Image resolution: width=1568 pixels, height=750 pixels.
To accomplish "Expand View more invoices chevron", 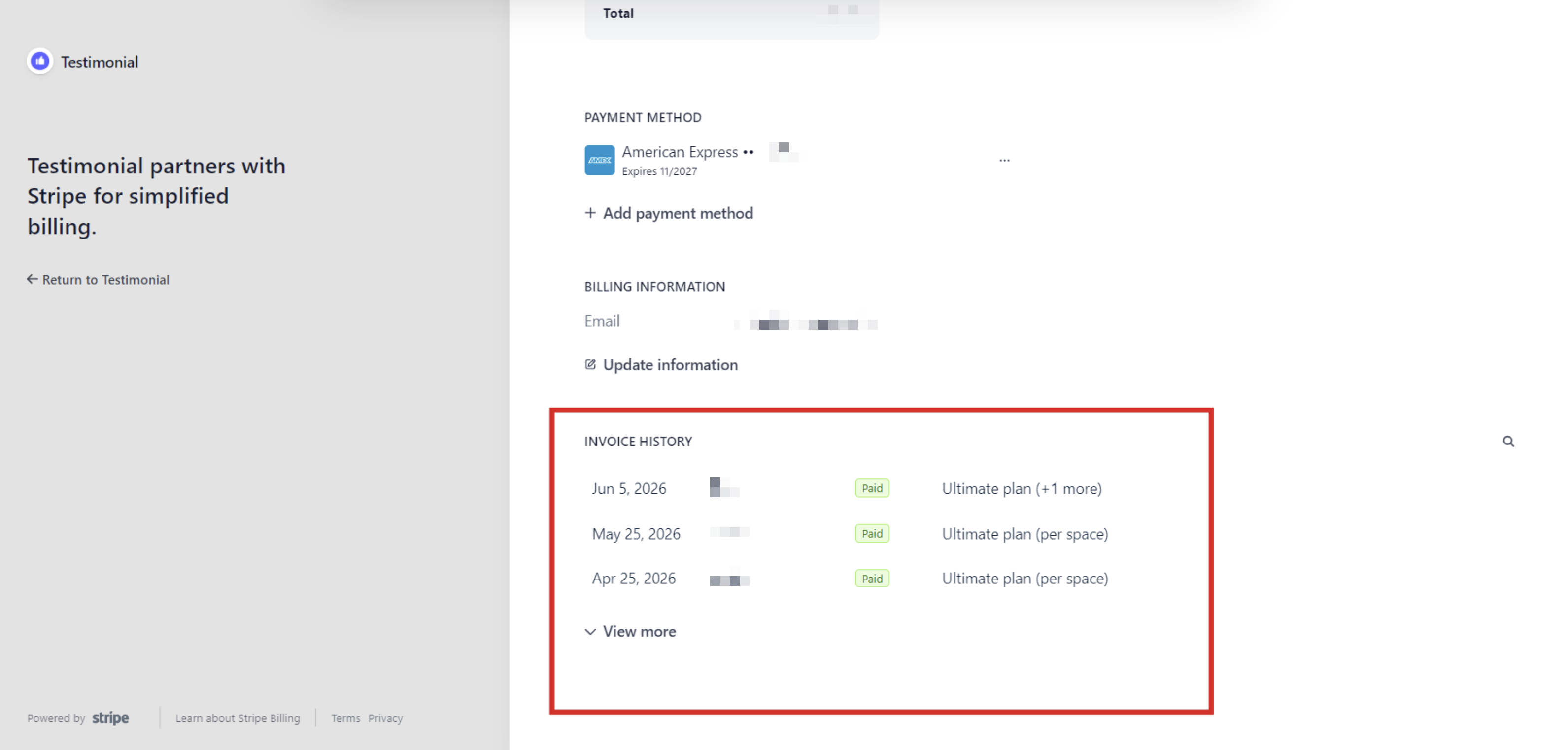I will coord(590,631).
